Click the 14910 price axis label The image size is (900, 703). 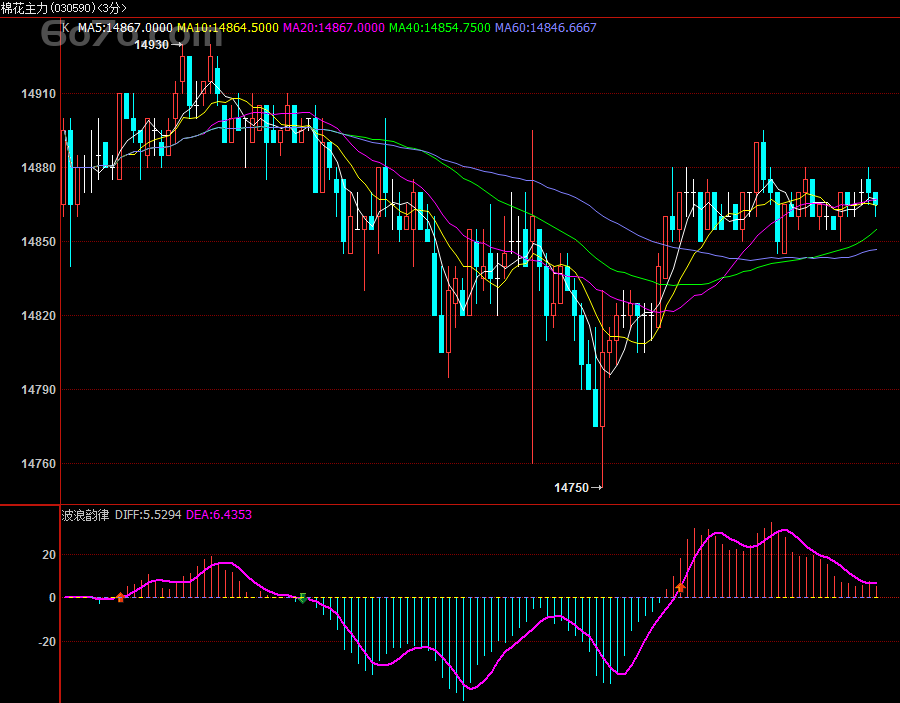coord(38,94)
